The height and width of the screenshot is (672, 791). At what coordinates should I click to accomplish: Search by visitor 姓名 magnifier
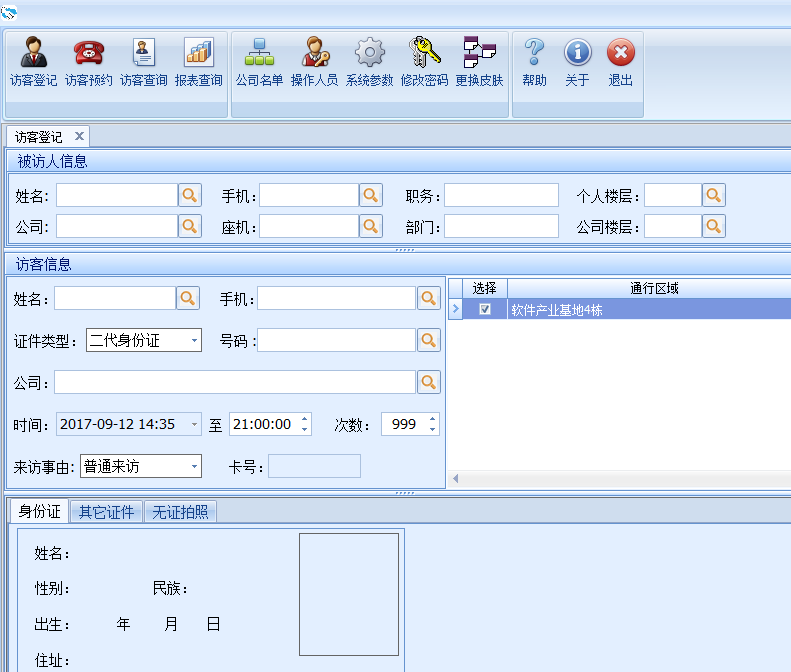click(188, 298)
